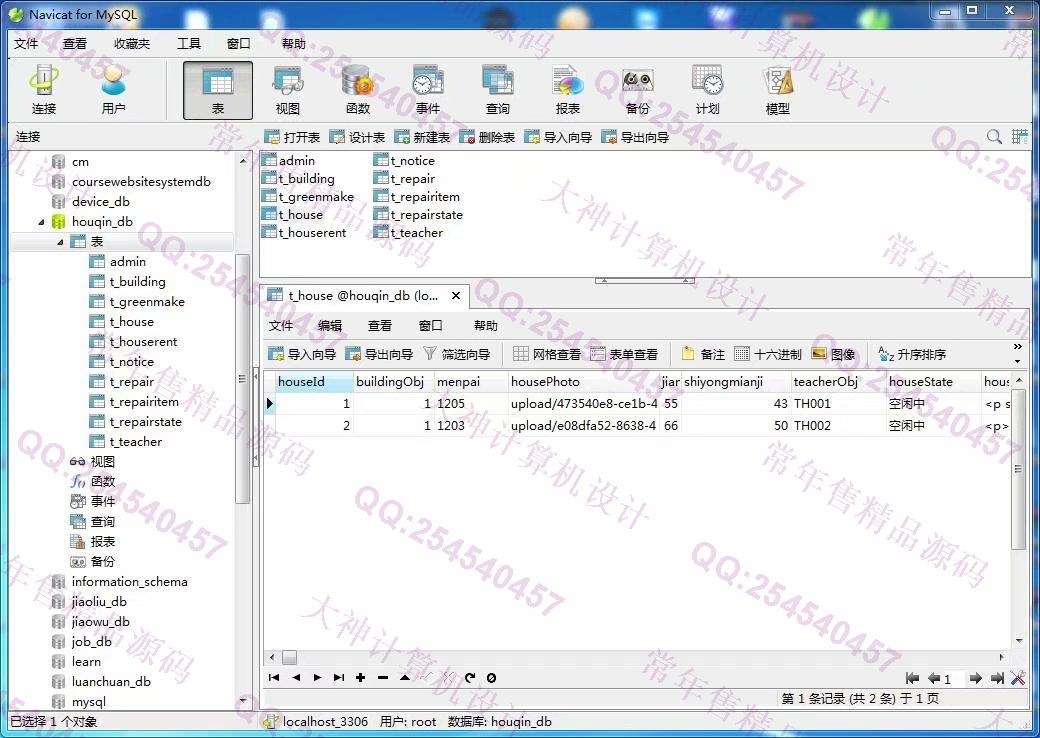Click the 备份 (Backup) toolbar icon

pos(637,90)
